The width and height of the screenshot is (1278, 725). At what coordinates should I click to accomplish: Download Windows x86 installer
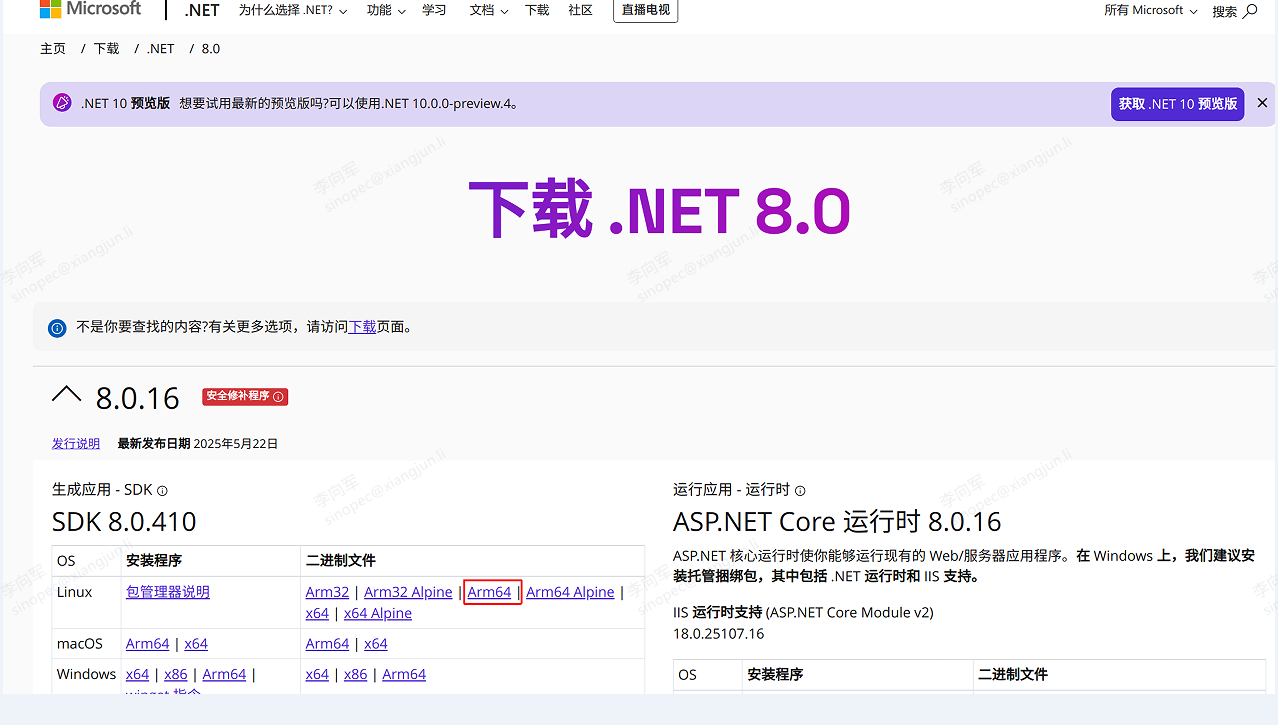point(176,674)
